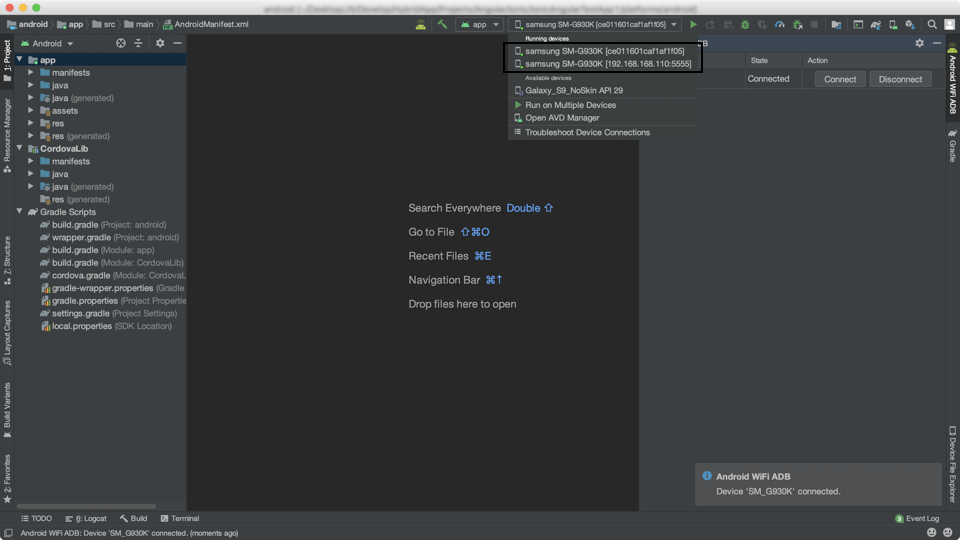Collapse the app module node
960x540 pixels.
(x=20, y=59)
